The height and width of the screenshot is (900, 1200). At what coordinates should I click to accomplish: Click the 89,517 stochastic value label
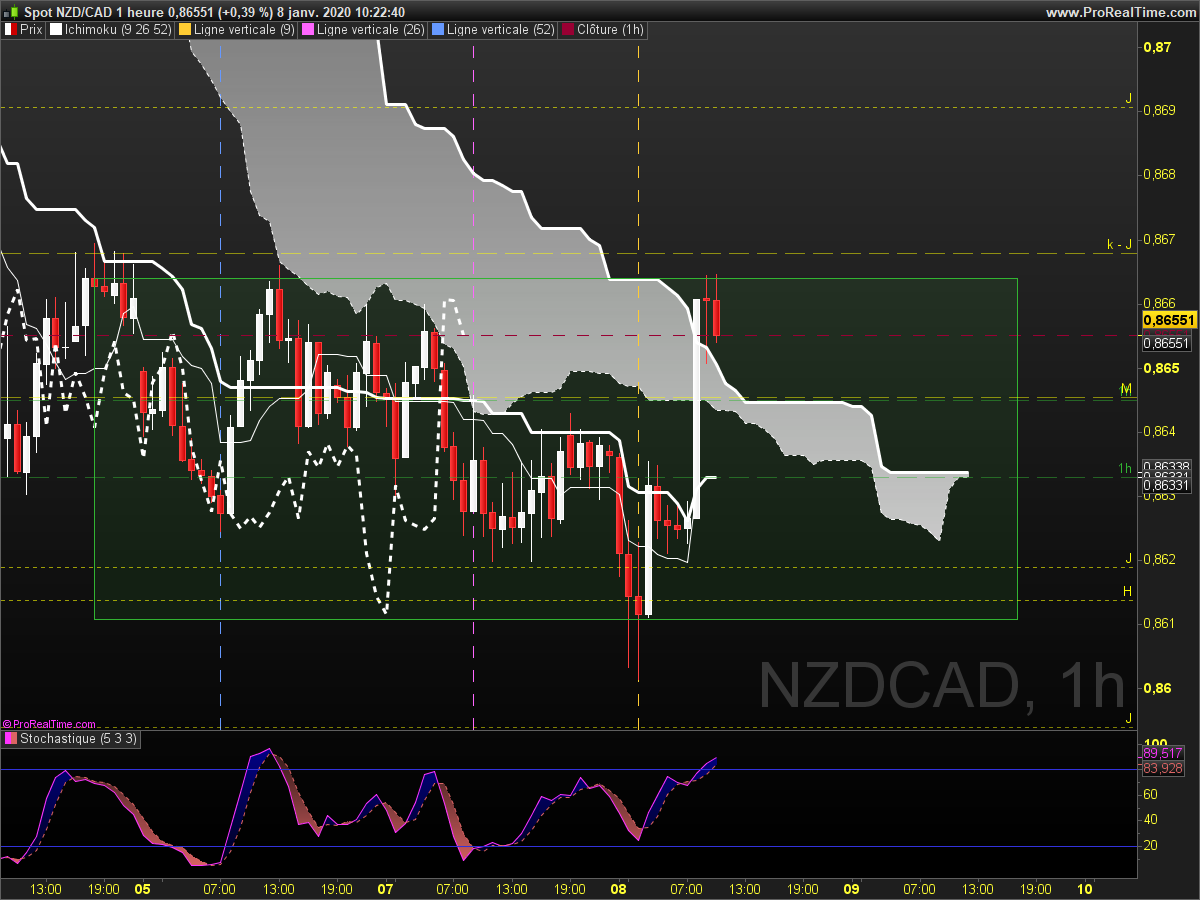click(x=1163, y=753)
